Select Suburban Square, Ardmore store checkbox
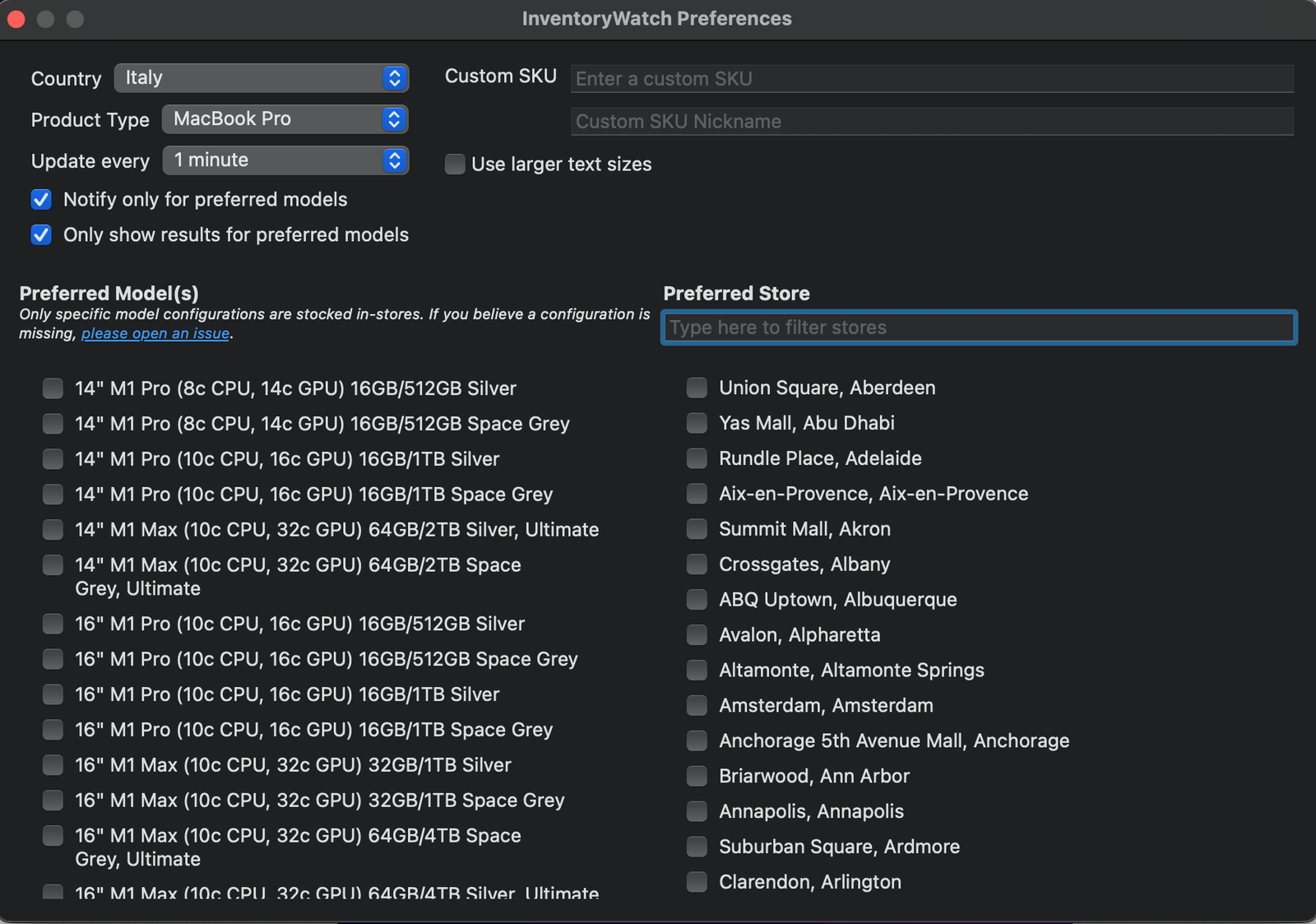This screenshot has width=1316, height=924. point(697,847)
